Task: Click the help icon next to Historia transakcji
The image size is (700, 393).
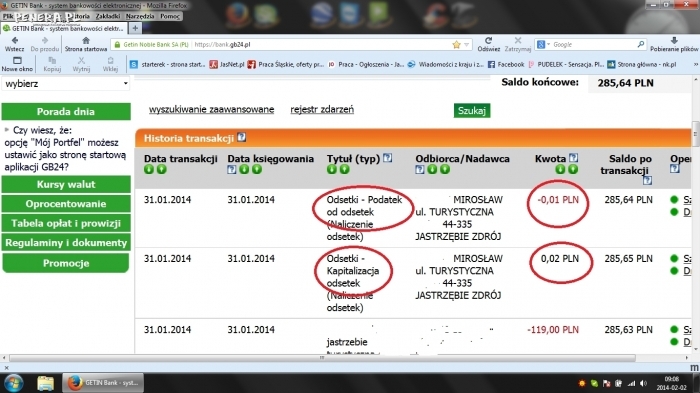Action: 242,138
